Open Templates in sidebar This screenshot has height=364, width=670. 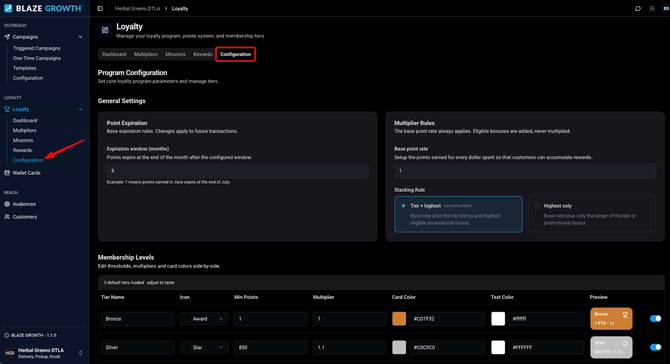[24, 68]
